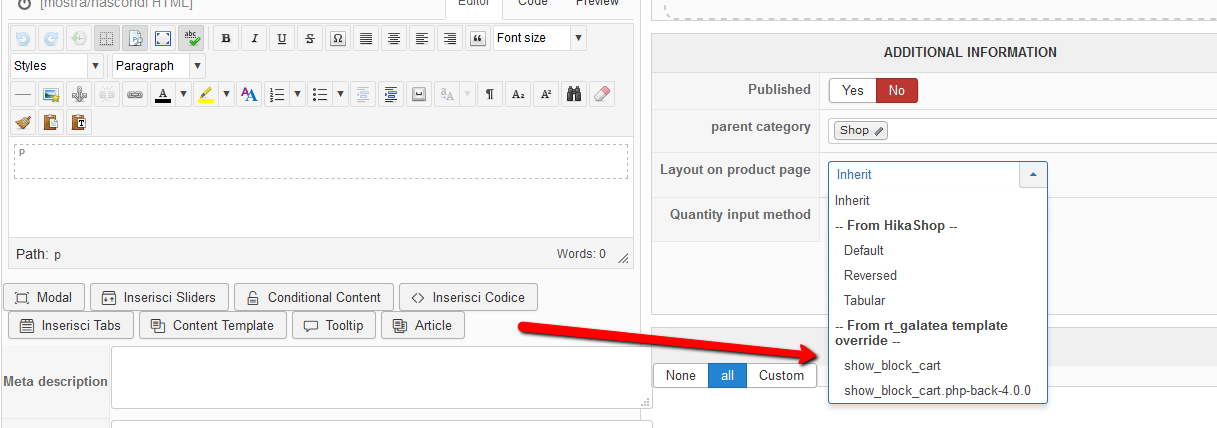Set Published to Yes
This screenshot has width=1217, height=428.
[852, 90]
